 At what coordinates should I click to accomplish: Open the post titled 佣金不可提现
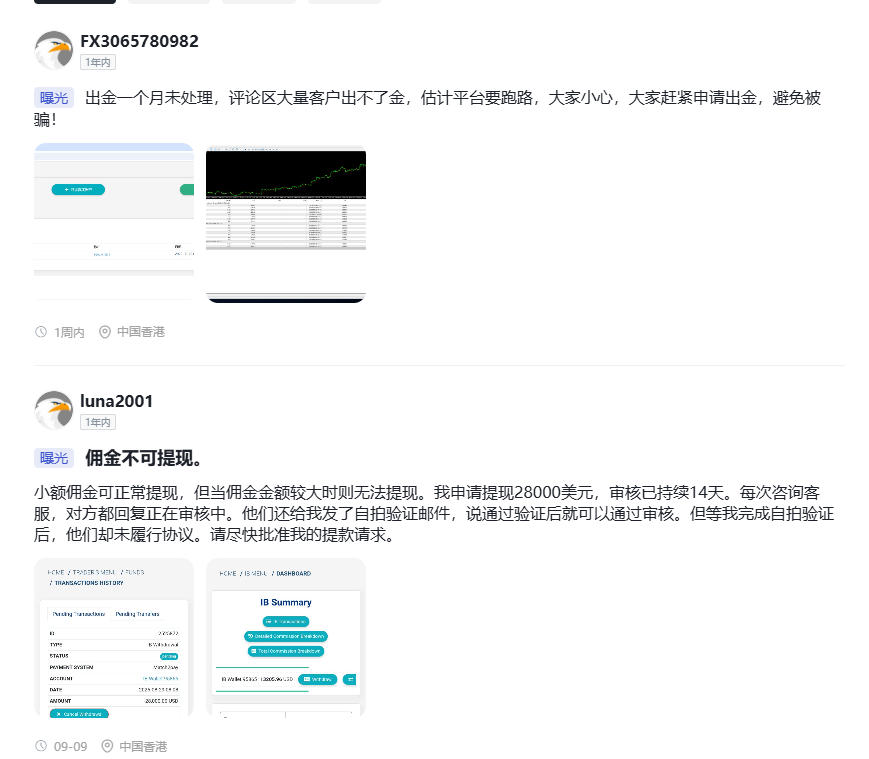point(144,458)
